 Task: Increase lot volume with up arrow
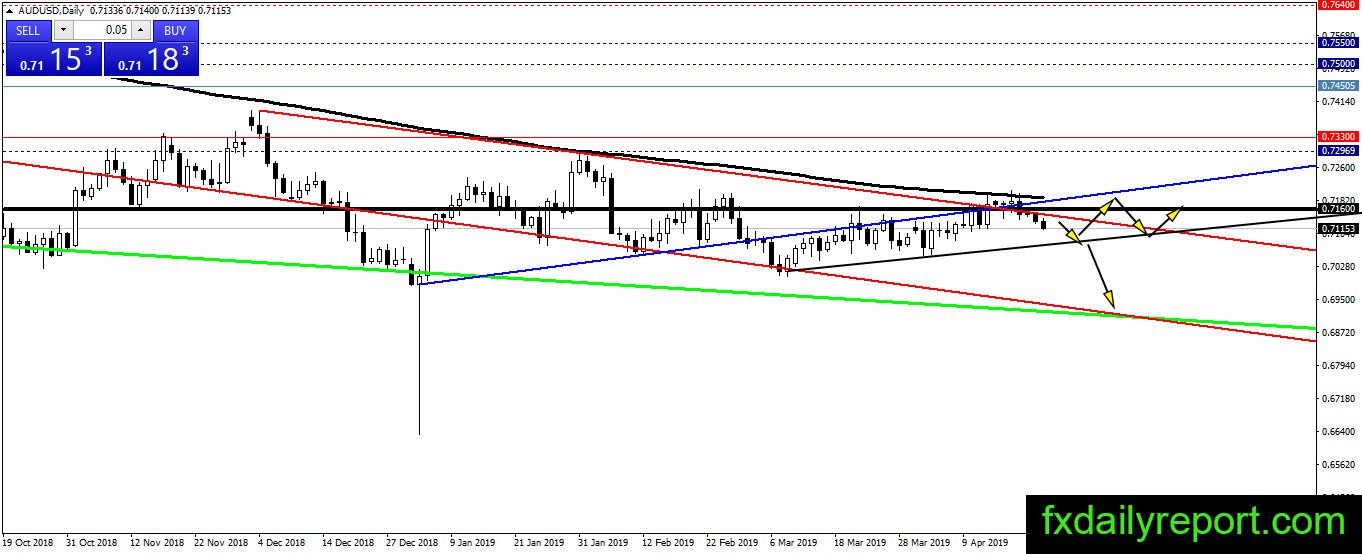click(141, 30)
